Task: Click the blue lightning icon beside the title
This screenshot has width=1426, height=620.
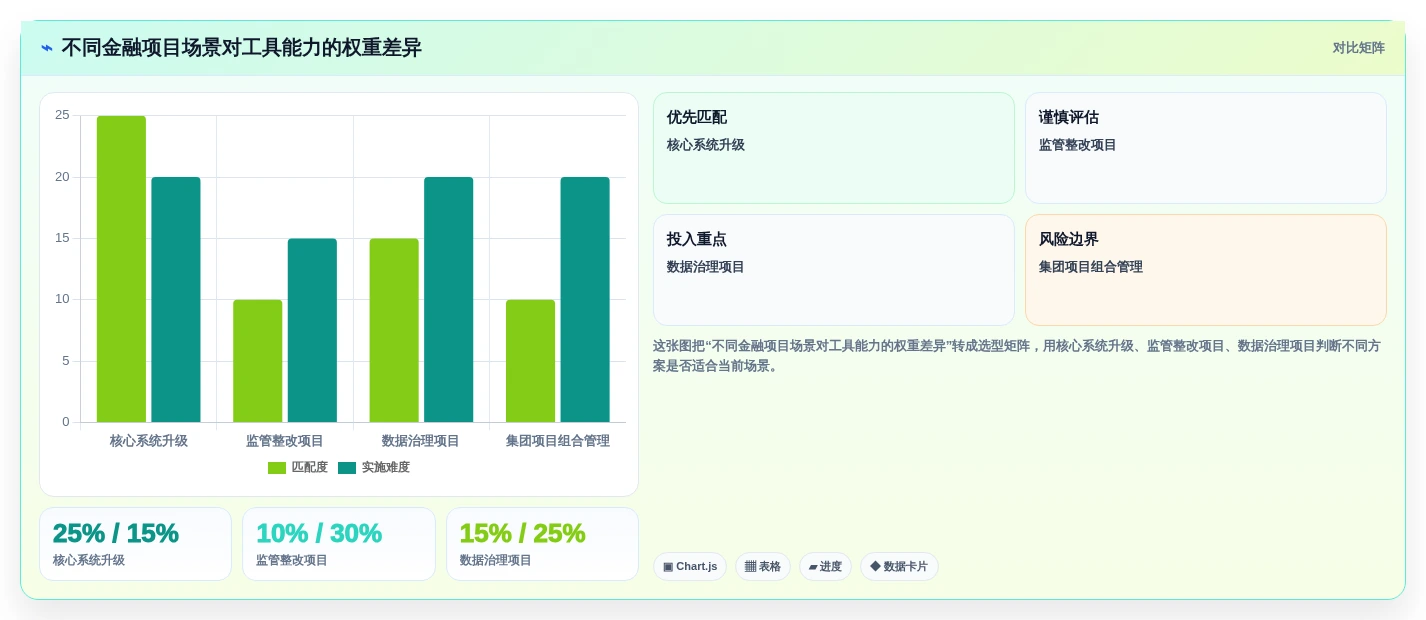Action: click(x=47, y=48)
